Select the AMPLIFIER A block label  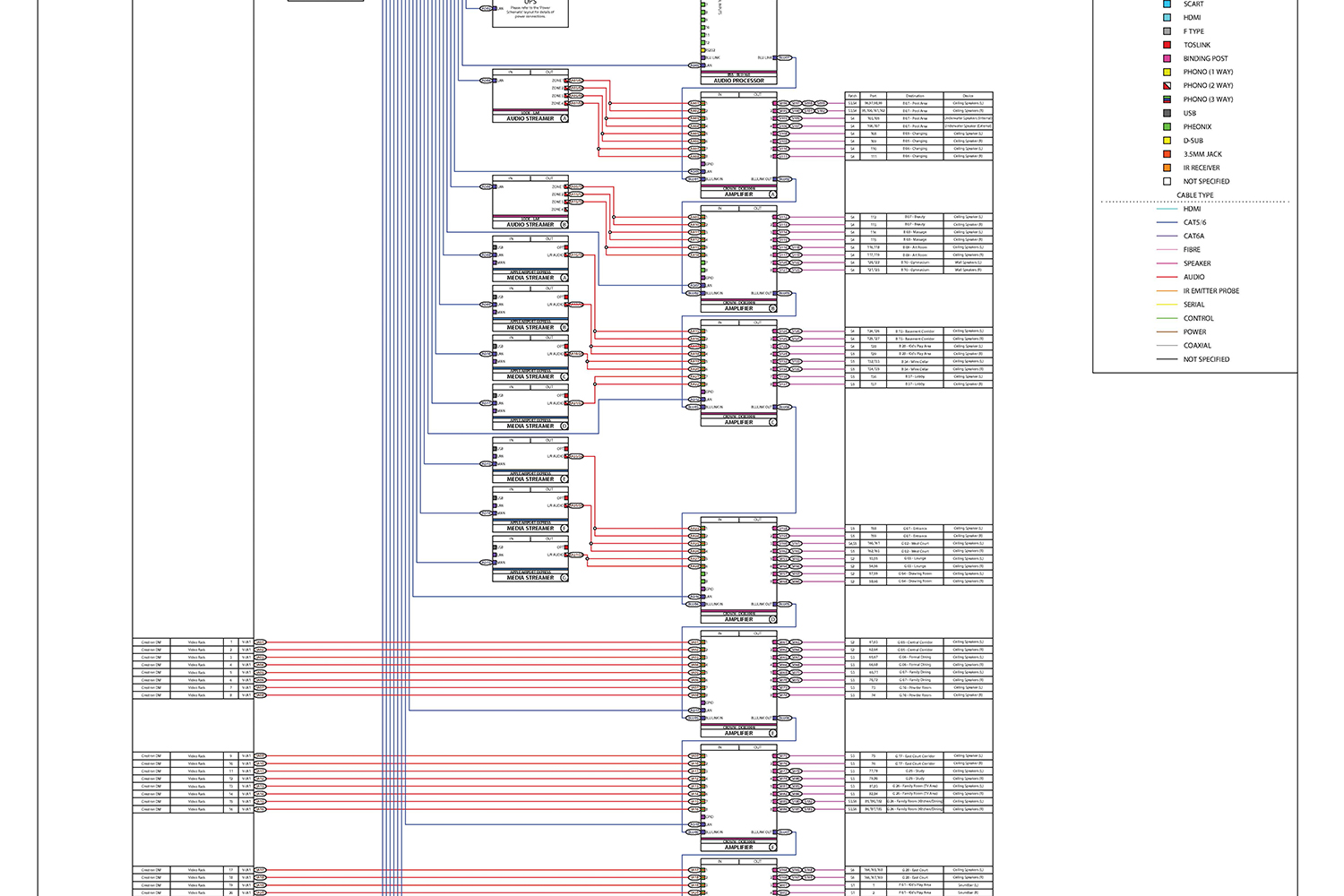point(738,194)
